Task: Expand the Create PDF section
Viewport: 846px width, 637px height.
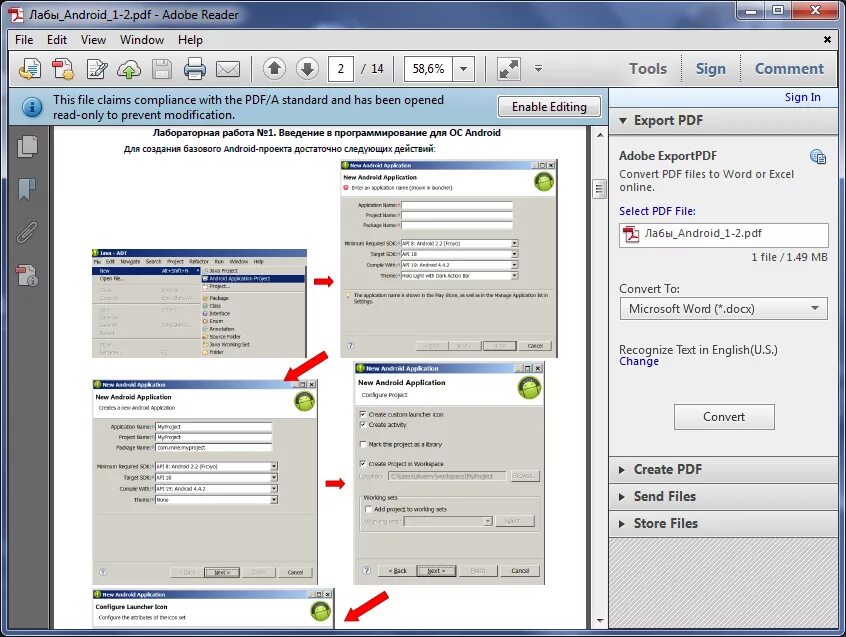Action: pyautogui.click(x=723, y=469)
